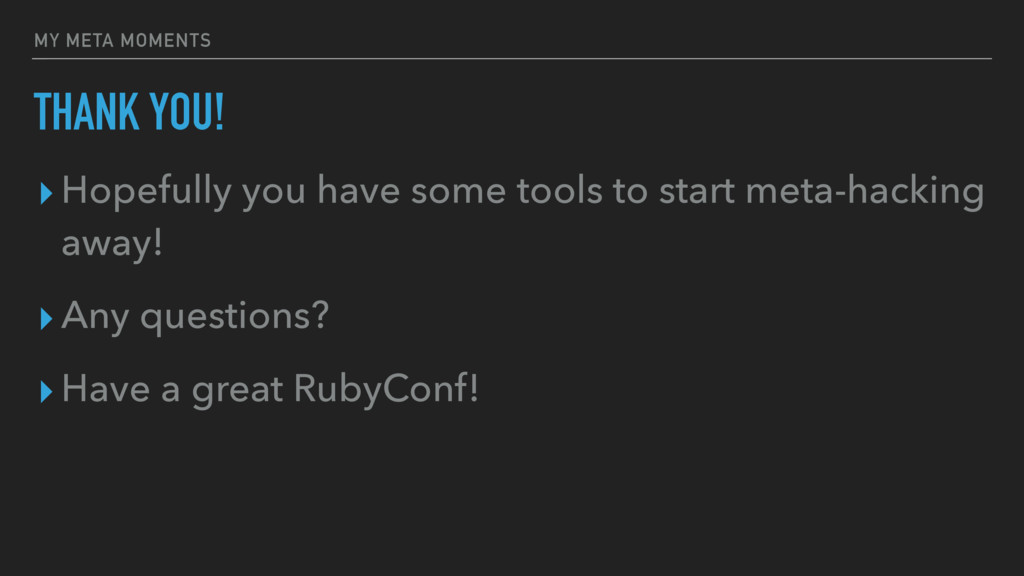Click the word "RubyConf!" in last bullet
Screen dimensions: 1024x576
(x=386, y=390)
